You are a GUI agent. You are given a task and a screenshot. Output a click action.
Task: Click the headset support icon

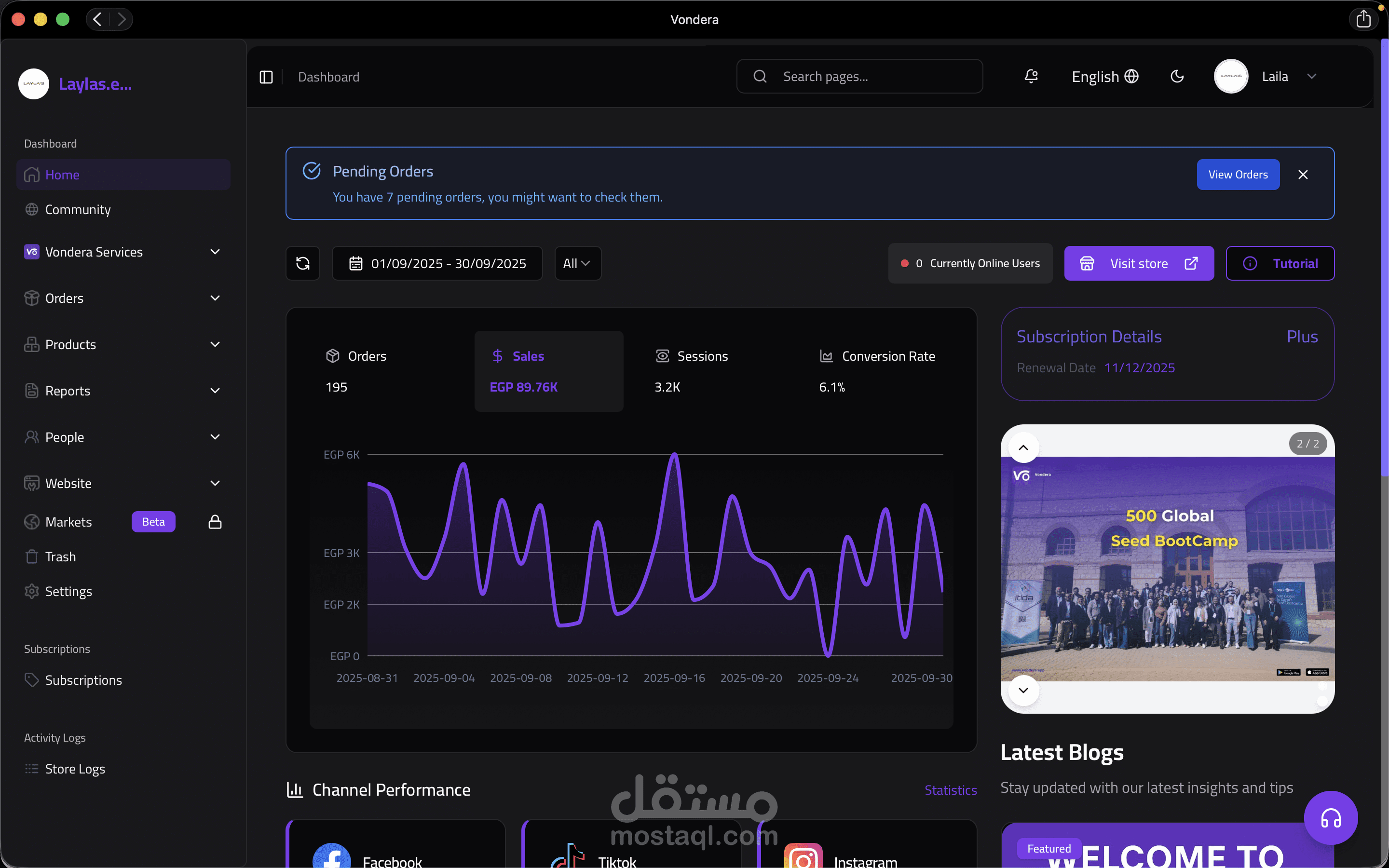pyautogui.click(x=1331, y=817)
